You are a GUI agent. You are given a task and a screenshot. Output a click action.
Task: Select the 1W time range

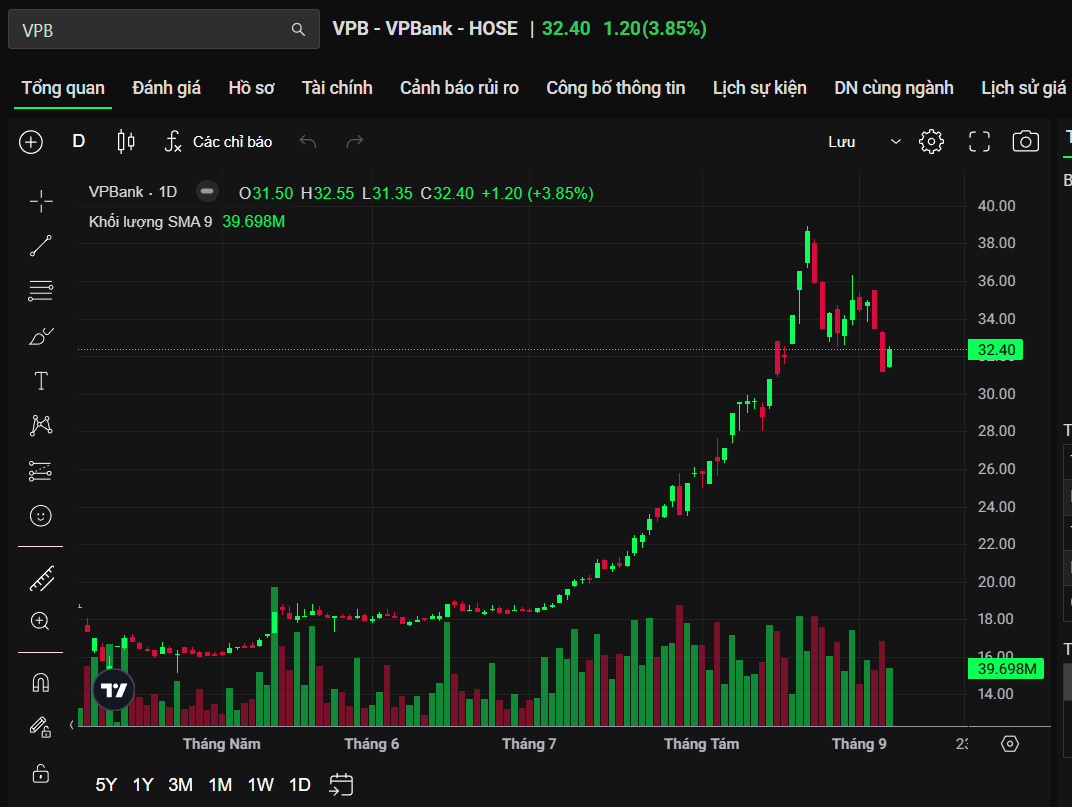tap(260, 784)
